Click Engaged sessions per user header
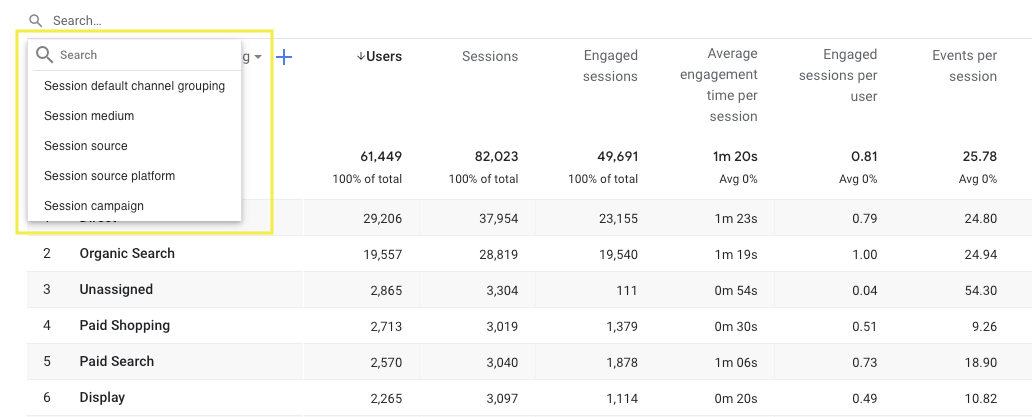The image size is (1032, 417). pyautogui.click(x=850, y=75)
